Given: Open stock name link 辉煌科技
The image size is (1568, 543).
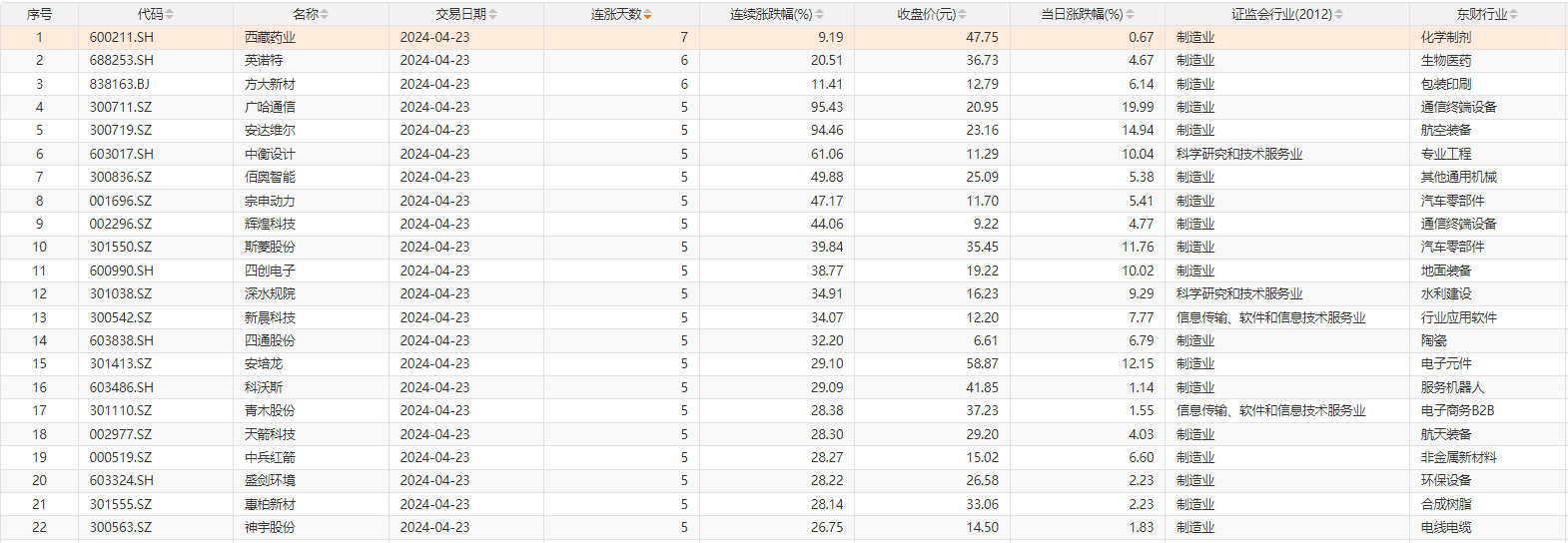Looking at the screenshot, I should [x=270, y=224].
